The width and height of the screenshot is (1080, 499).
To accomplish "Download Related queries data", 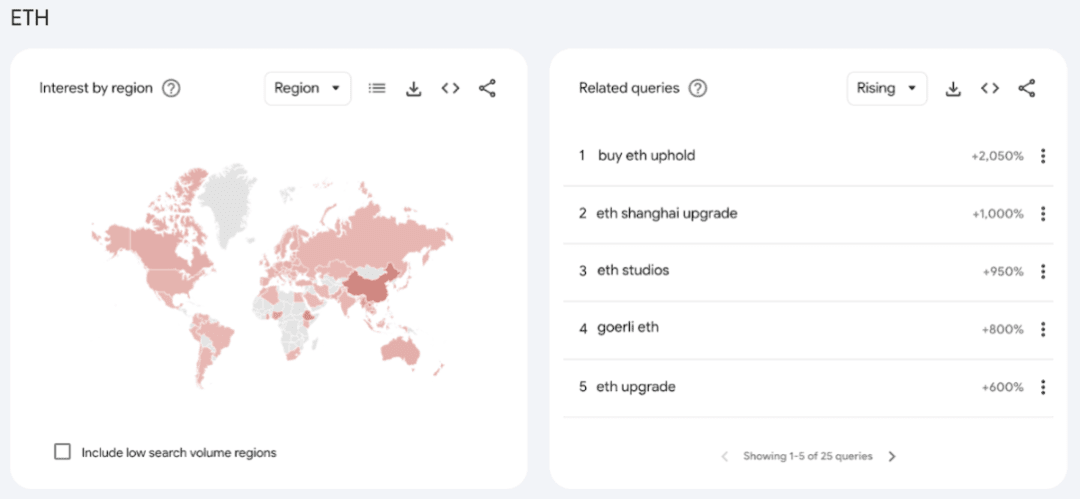I will coord(953,88).
